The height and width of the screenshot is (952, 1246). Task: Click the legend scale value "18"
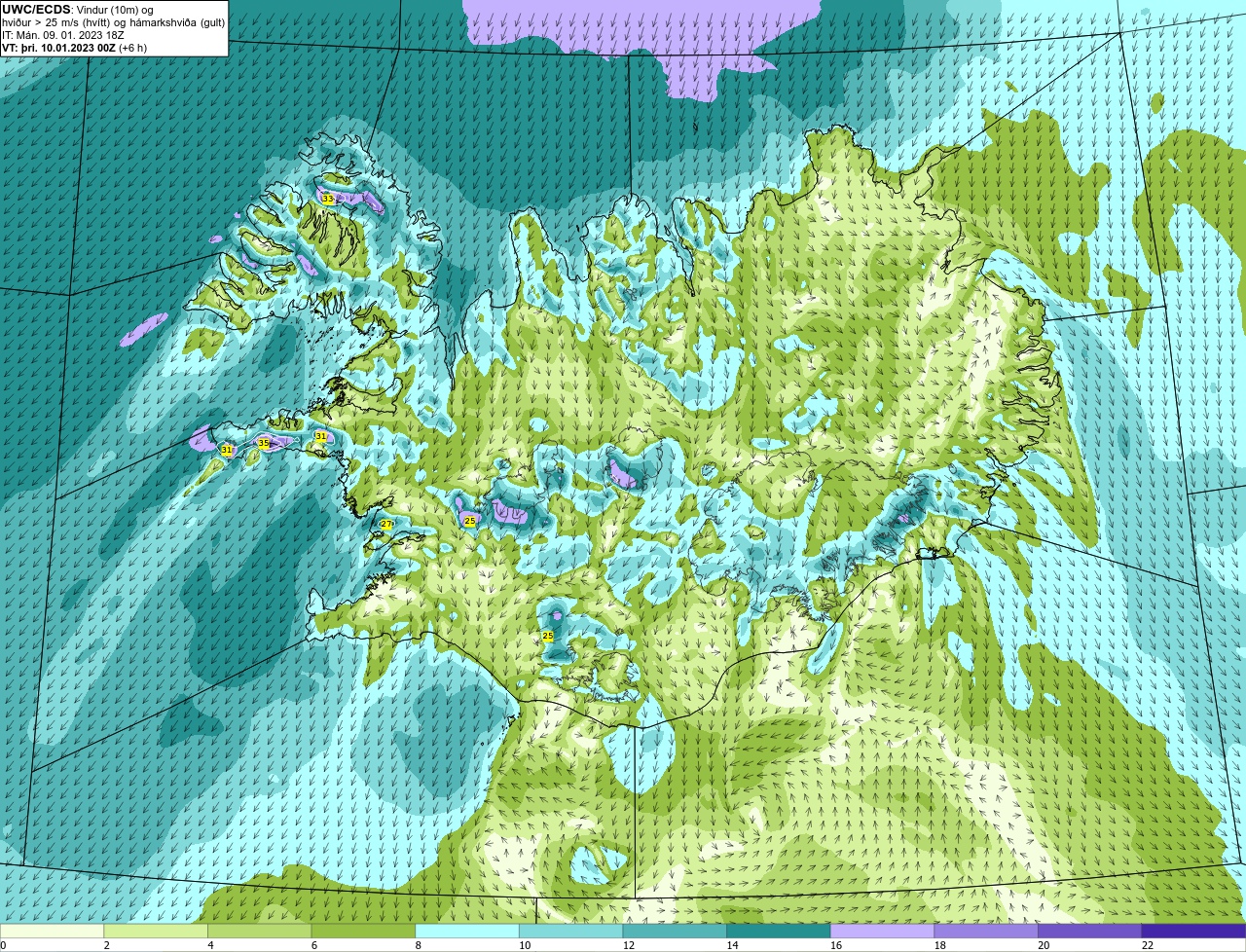click(x=940, y=945)
